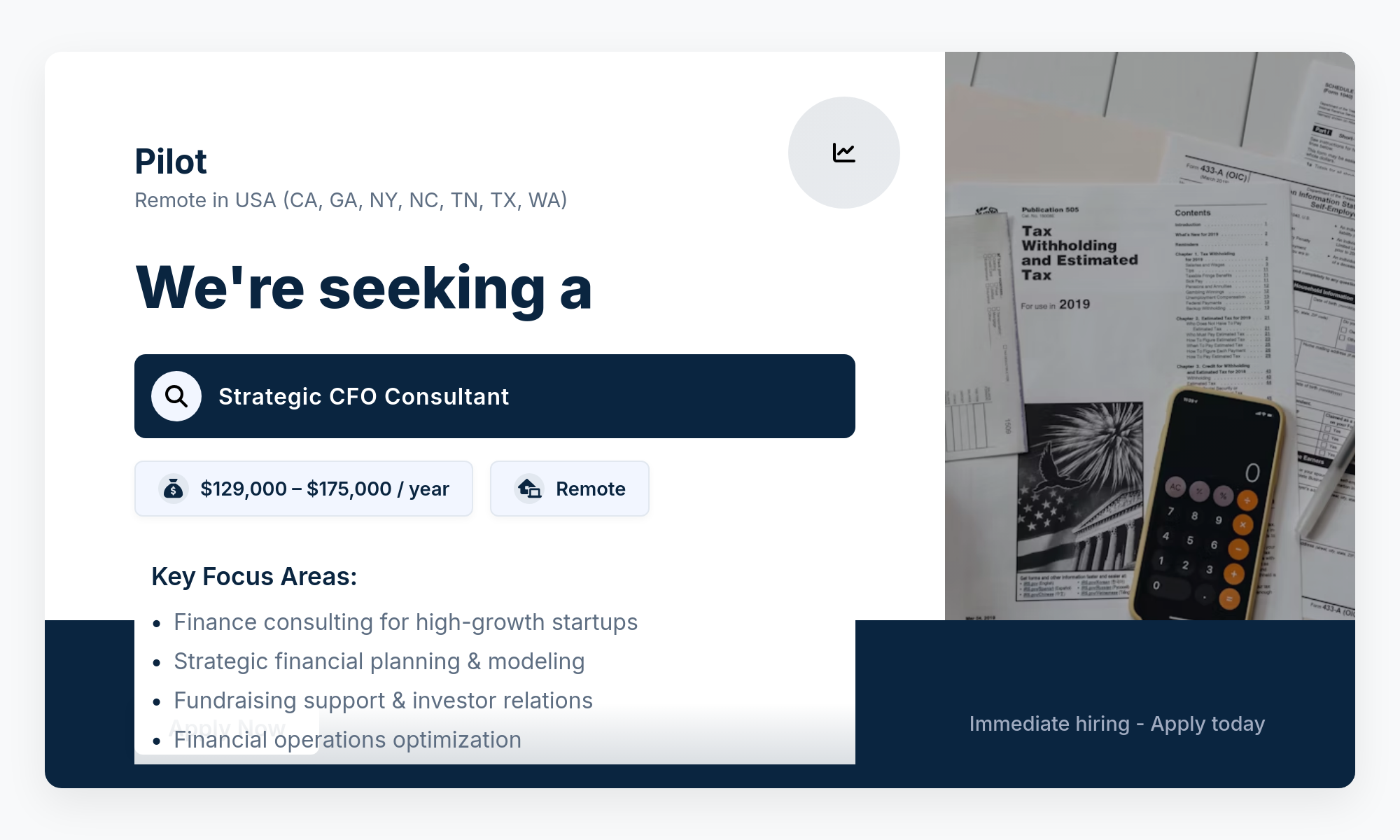Click the magnifying glass search icon
Image resolution: width=1400 pixels, height=840 pixels.
pos(176,396)
